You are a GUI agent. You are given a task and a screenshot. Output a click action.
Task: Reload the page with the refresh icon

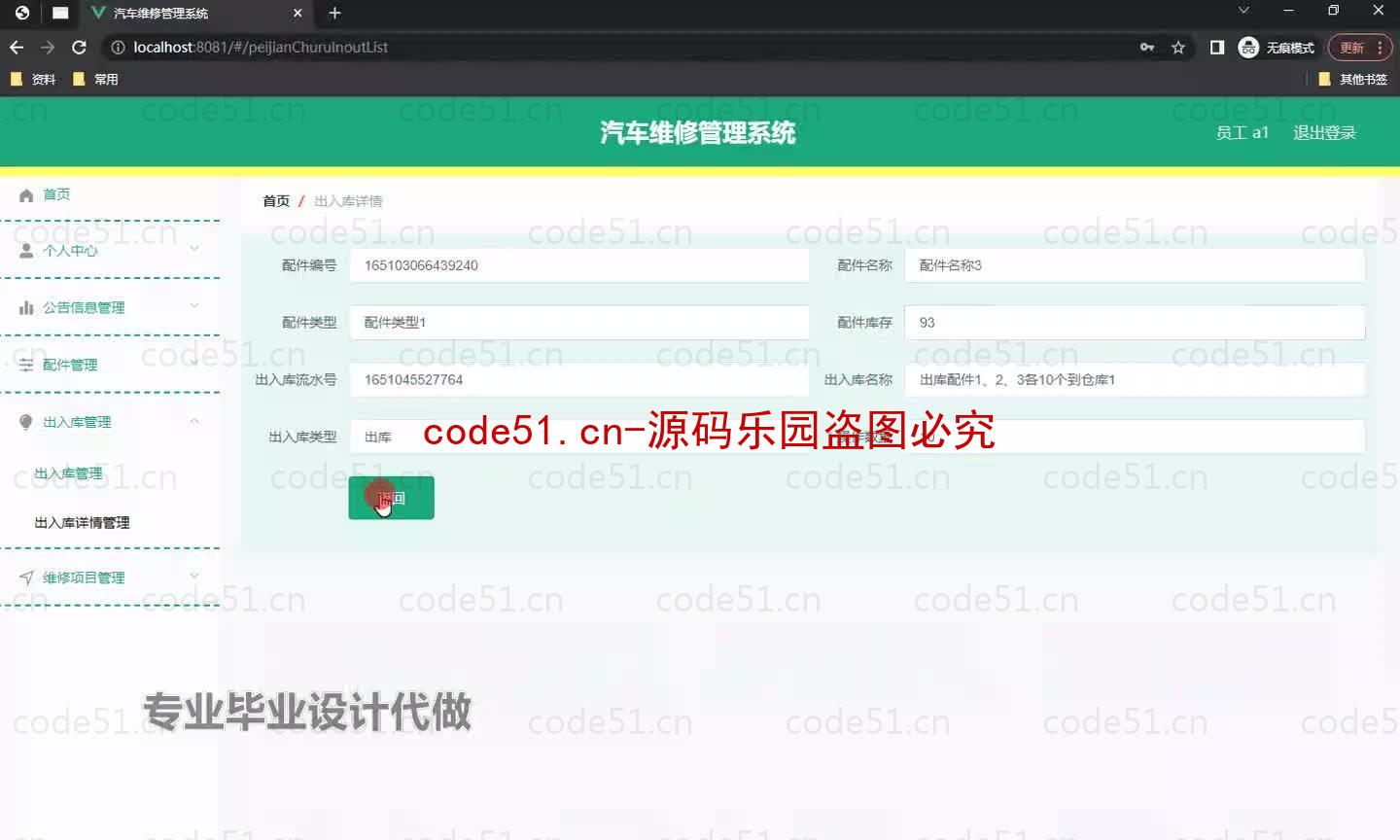coord(80,47)
